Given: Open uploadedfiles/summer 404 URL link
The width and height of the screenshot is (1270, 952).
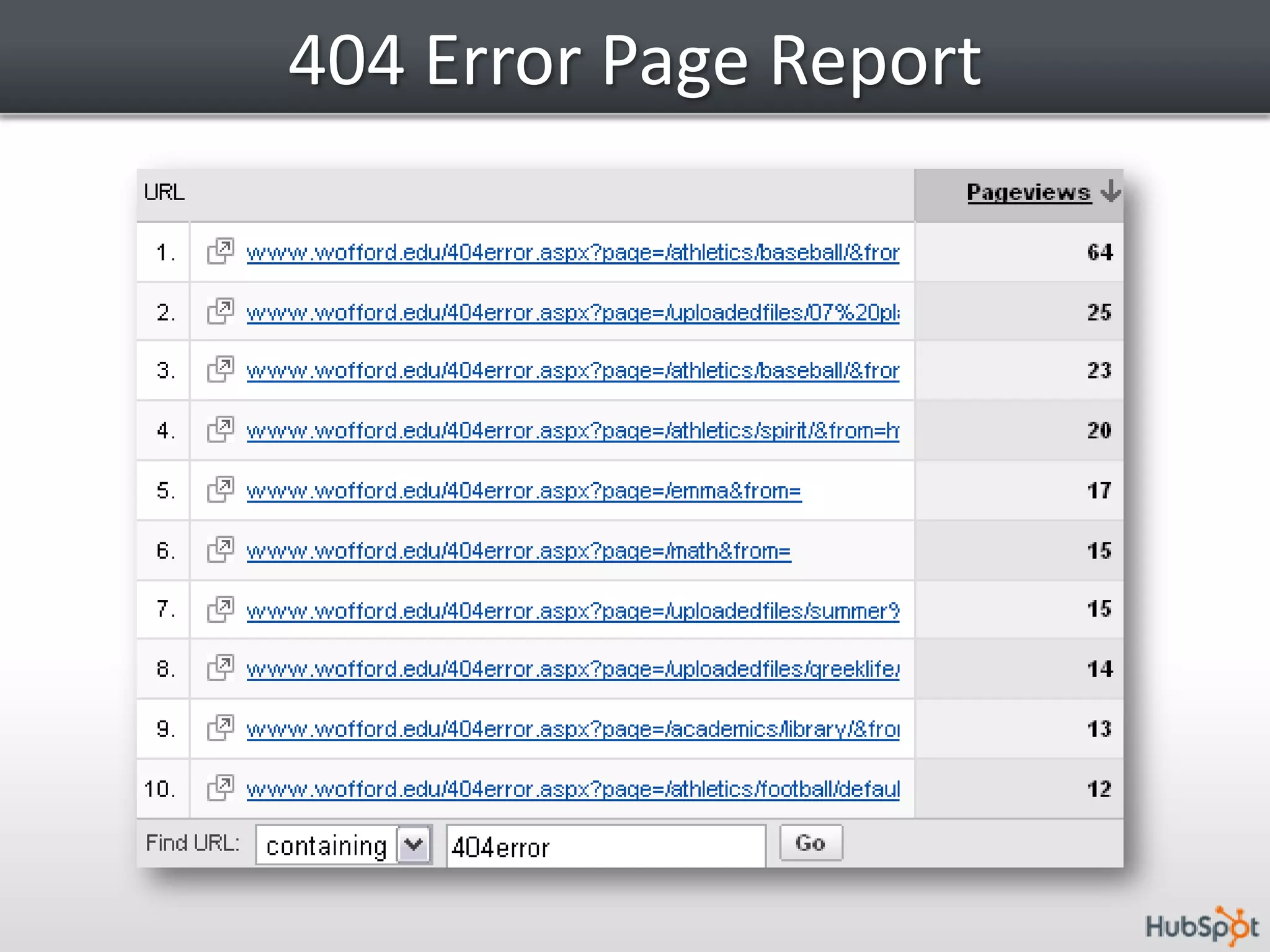Looking at the screenshot, I should 572,611.
